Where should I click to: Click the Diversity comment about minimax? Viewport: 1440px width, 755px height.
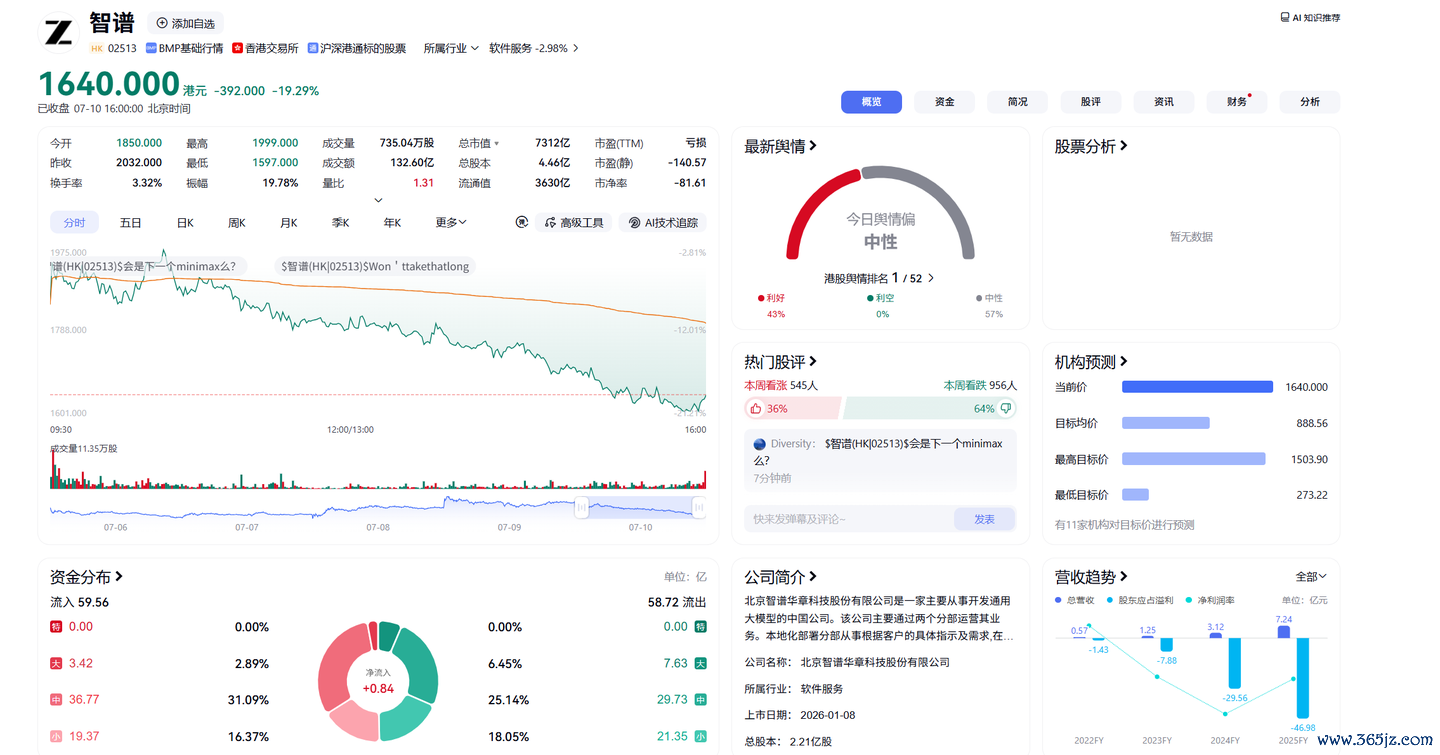click(x=880, y=458)
